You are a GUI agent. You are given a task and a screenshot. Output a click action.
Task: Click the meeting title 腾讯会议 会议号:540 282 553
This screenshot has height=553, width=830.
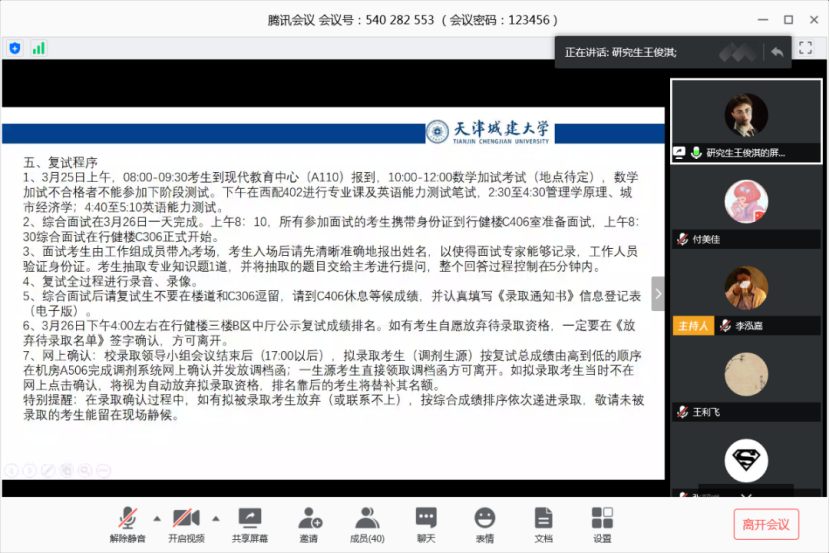click(350, 20)
